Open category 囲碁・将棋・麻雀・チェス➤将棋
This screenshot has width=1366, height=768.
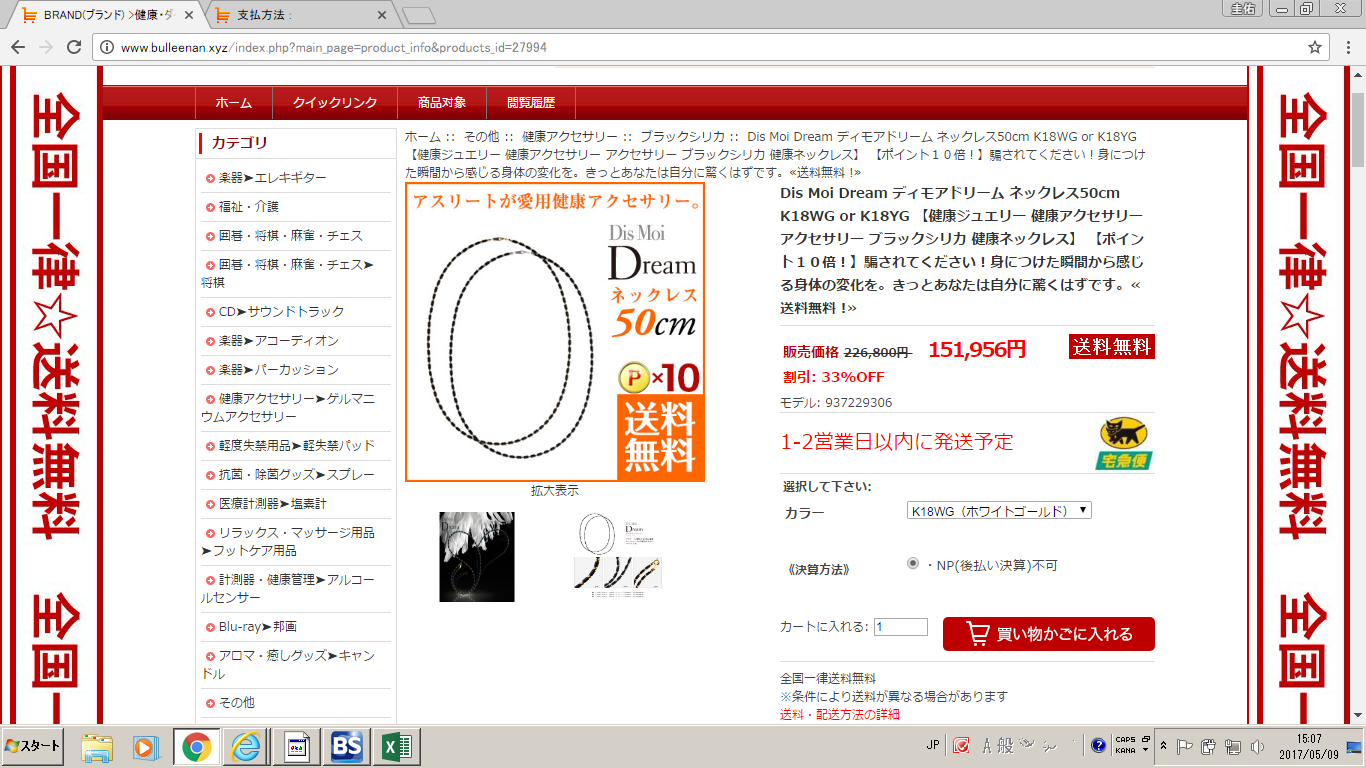[x=289, y=274]
